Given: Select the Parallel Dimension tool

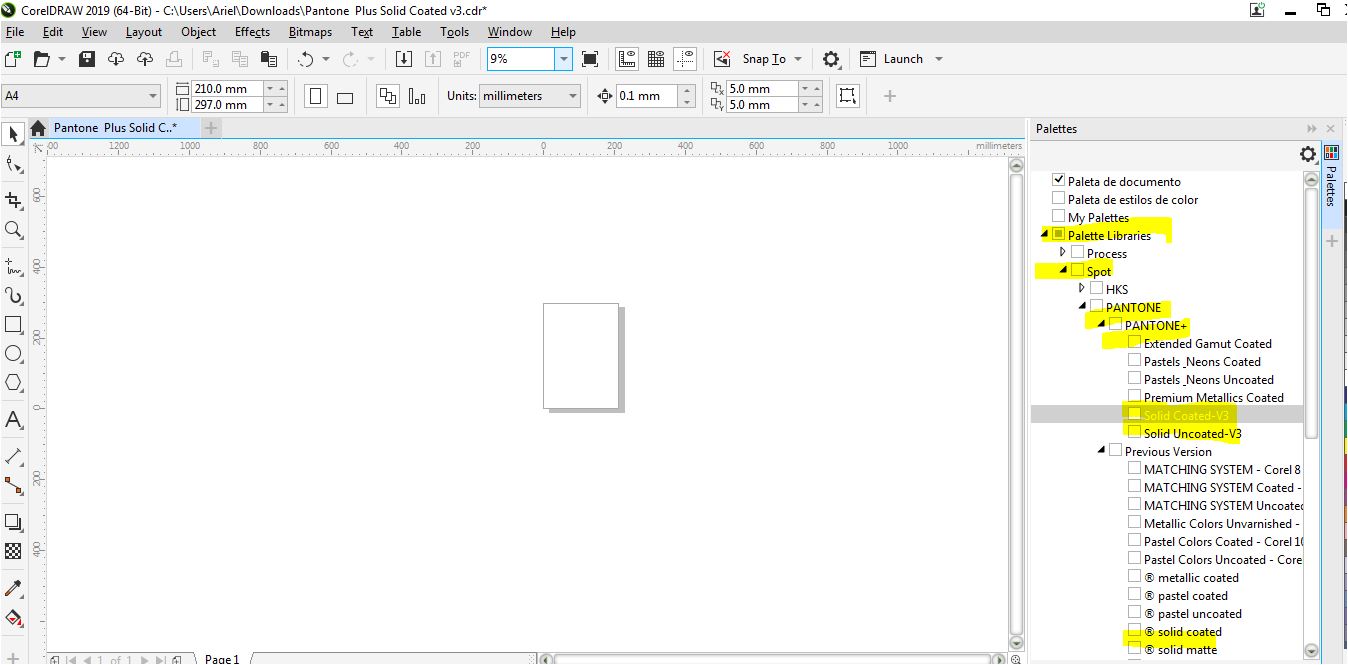Looking at the screenshot, I should point(13,457).
